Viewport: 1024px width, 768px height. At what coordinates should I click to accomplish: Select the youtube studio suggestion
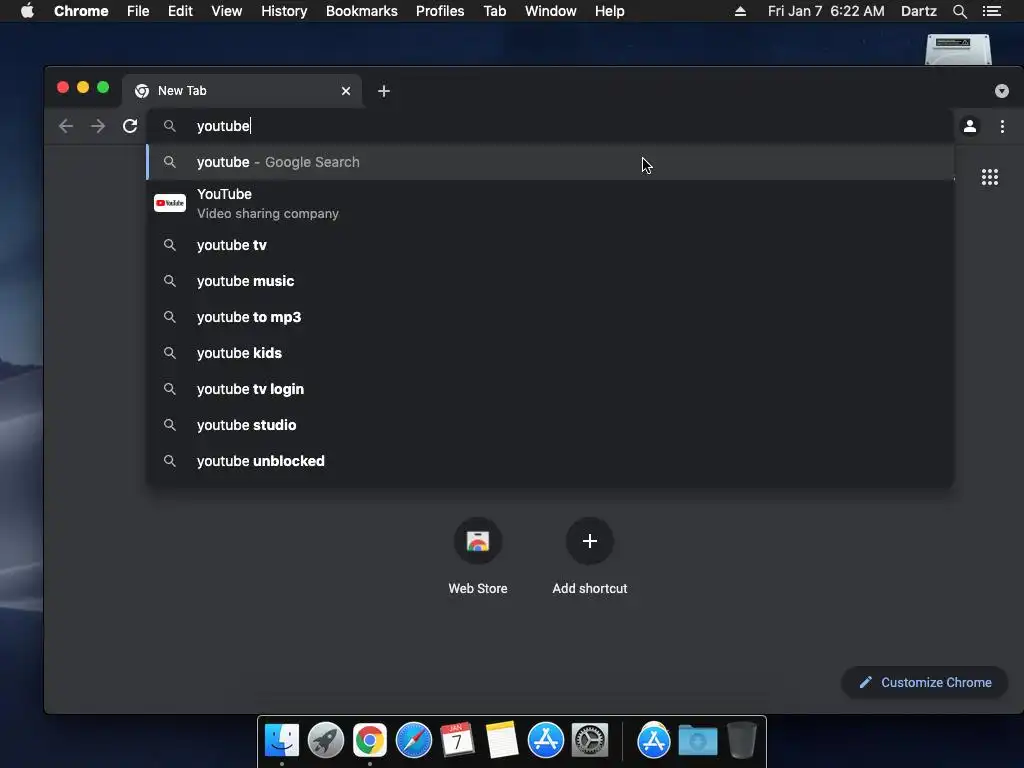click(550, 425)
